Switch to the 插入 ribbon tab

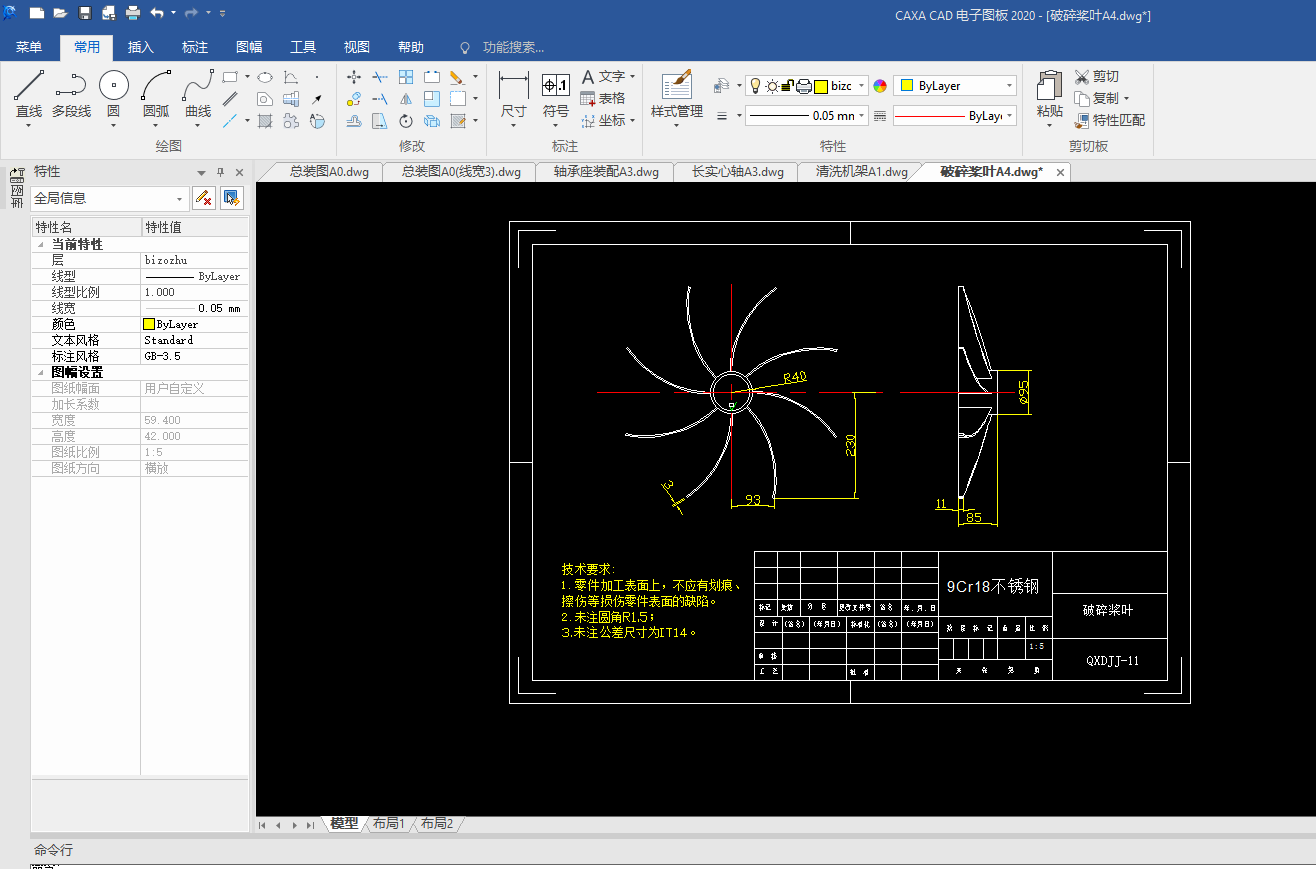(x=141, y=47)
